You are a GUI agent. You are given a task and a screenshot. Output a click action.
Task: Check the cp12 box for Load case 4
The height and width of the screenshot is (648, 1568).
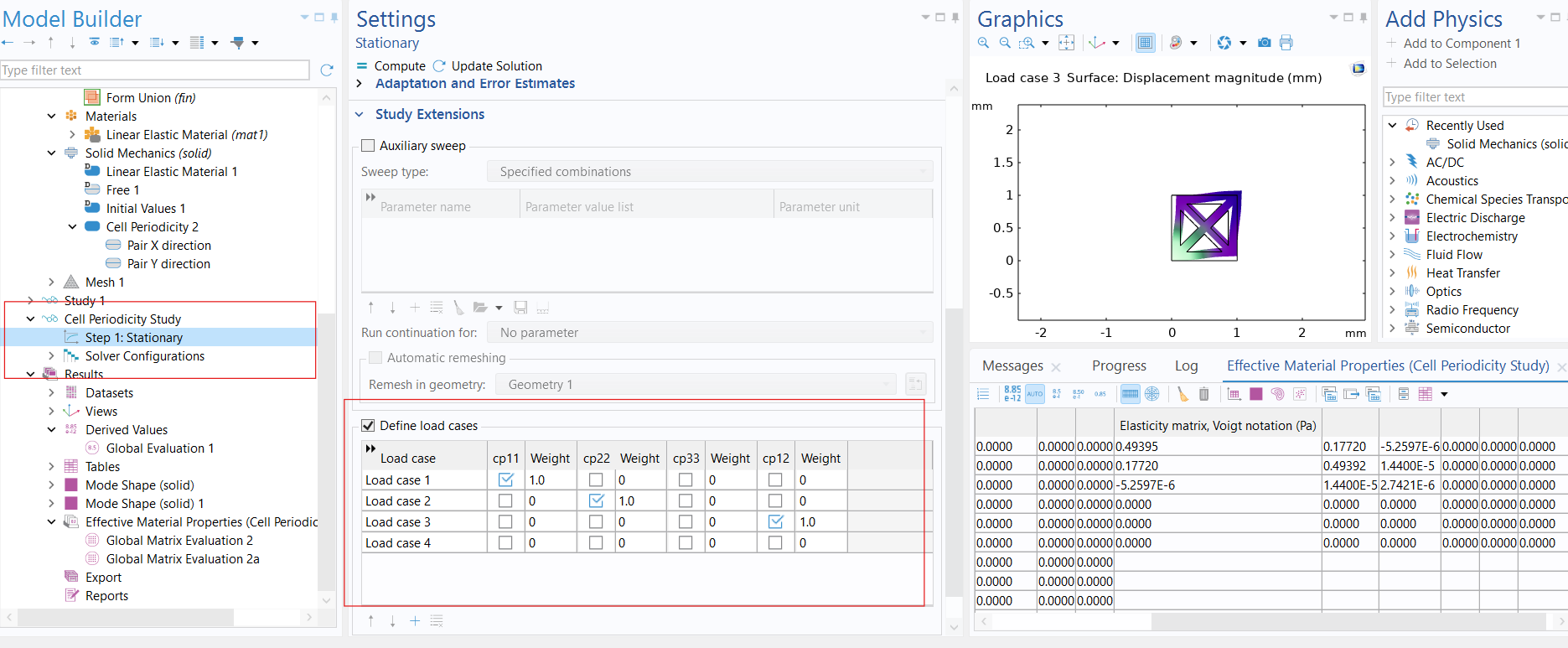(x=775, y=543)
